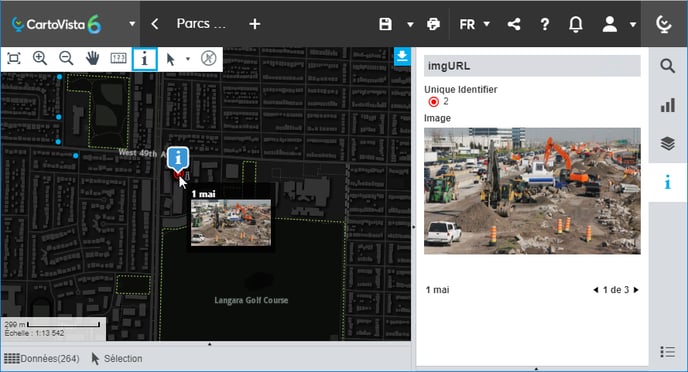Open the Parcs map title

(x=201, y=24)
